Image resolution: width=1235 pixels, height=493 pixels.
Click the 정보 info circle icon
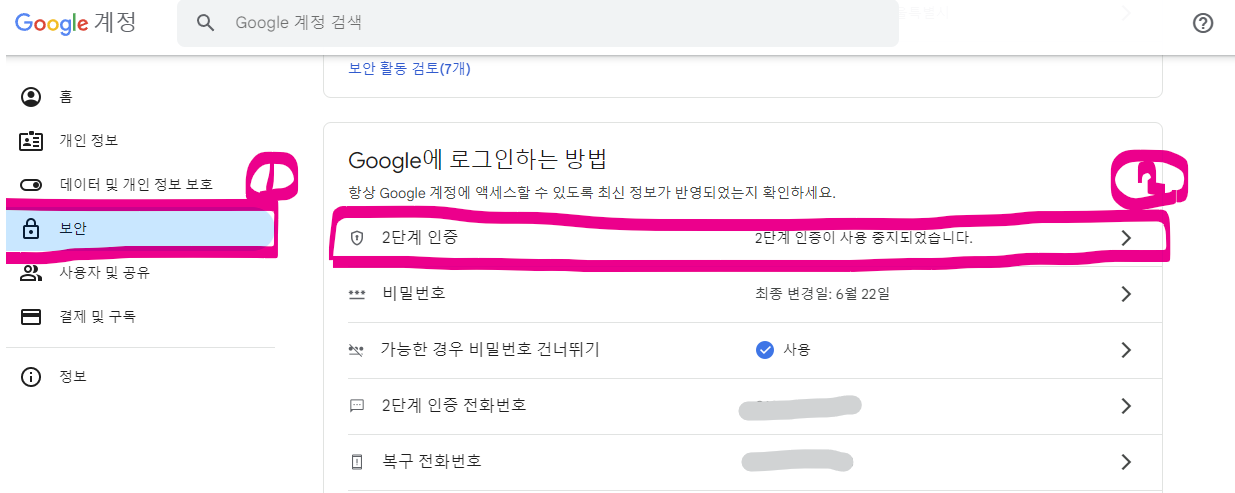pos(31,377)
